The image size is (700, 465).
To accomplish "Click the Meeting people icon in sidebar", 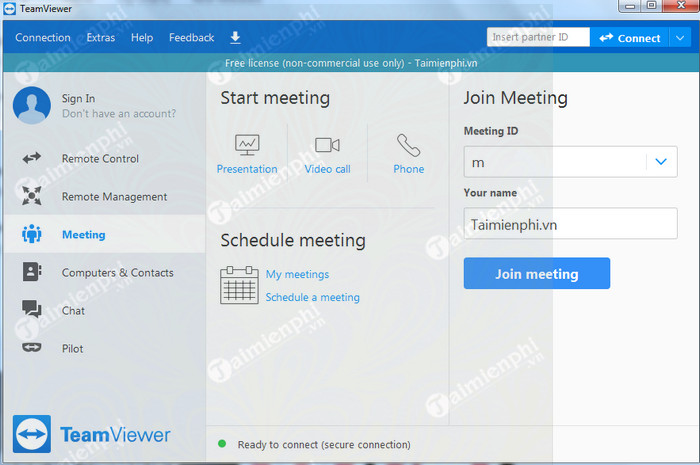I will [32, 234].
